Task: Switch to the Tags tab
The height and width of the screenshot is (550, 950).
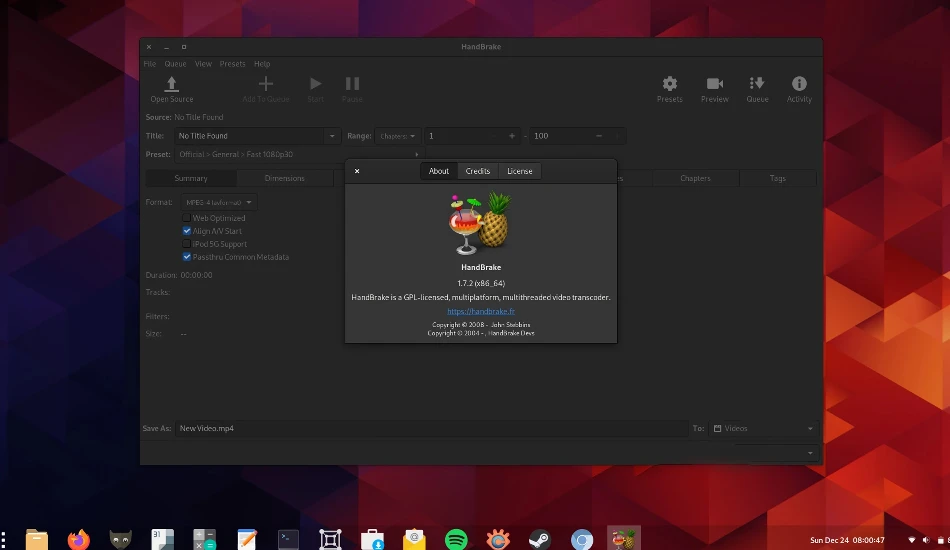Action: point(777,178)
